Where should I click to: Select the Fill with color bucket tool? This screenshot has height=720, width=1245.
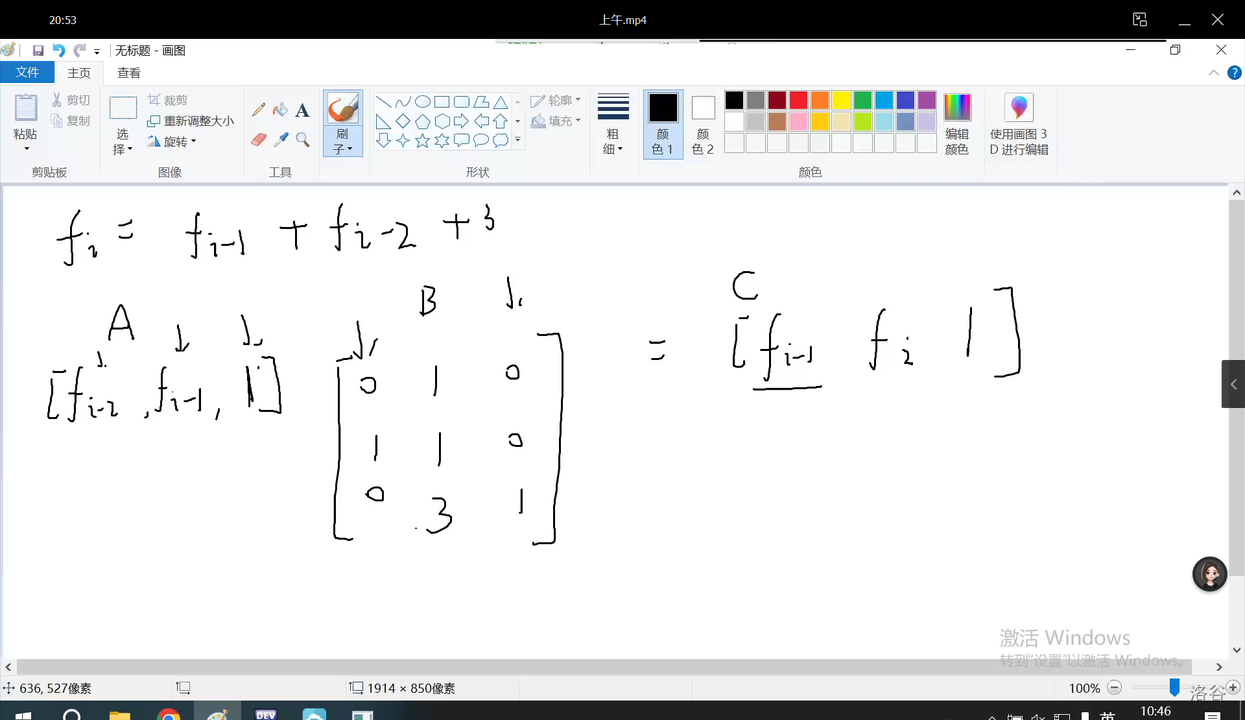tap(281, 110)
